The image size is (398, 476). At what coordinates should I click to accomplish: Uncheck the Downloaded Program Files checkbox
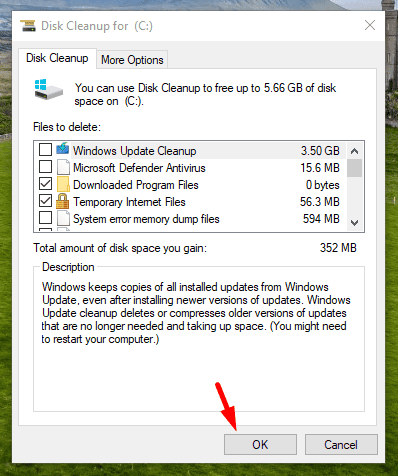click(45, 184)
